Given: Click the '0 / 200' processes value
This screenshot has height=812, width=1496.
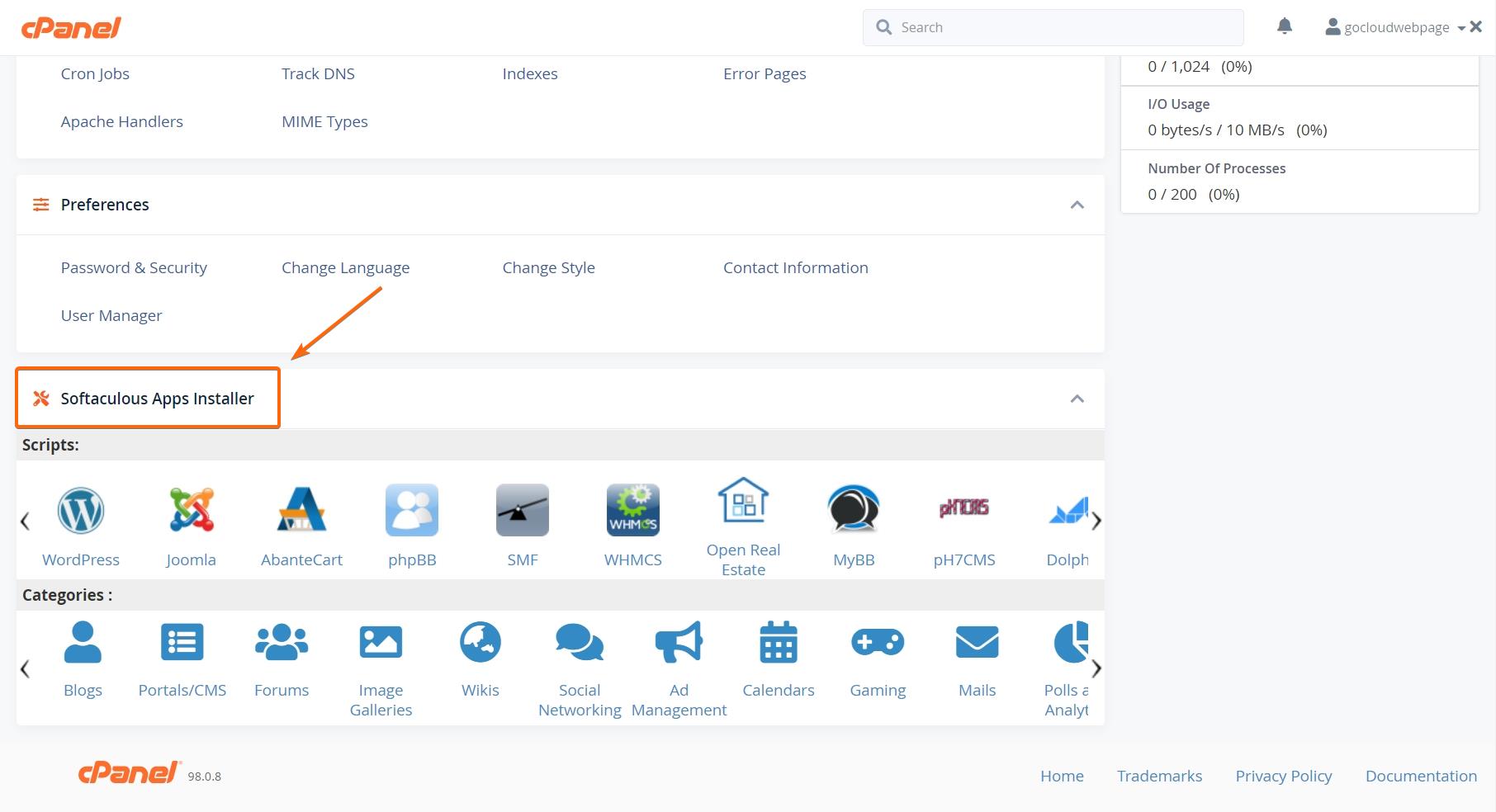Looking at the screenshot, I should point(1172,194).
